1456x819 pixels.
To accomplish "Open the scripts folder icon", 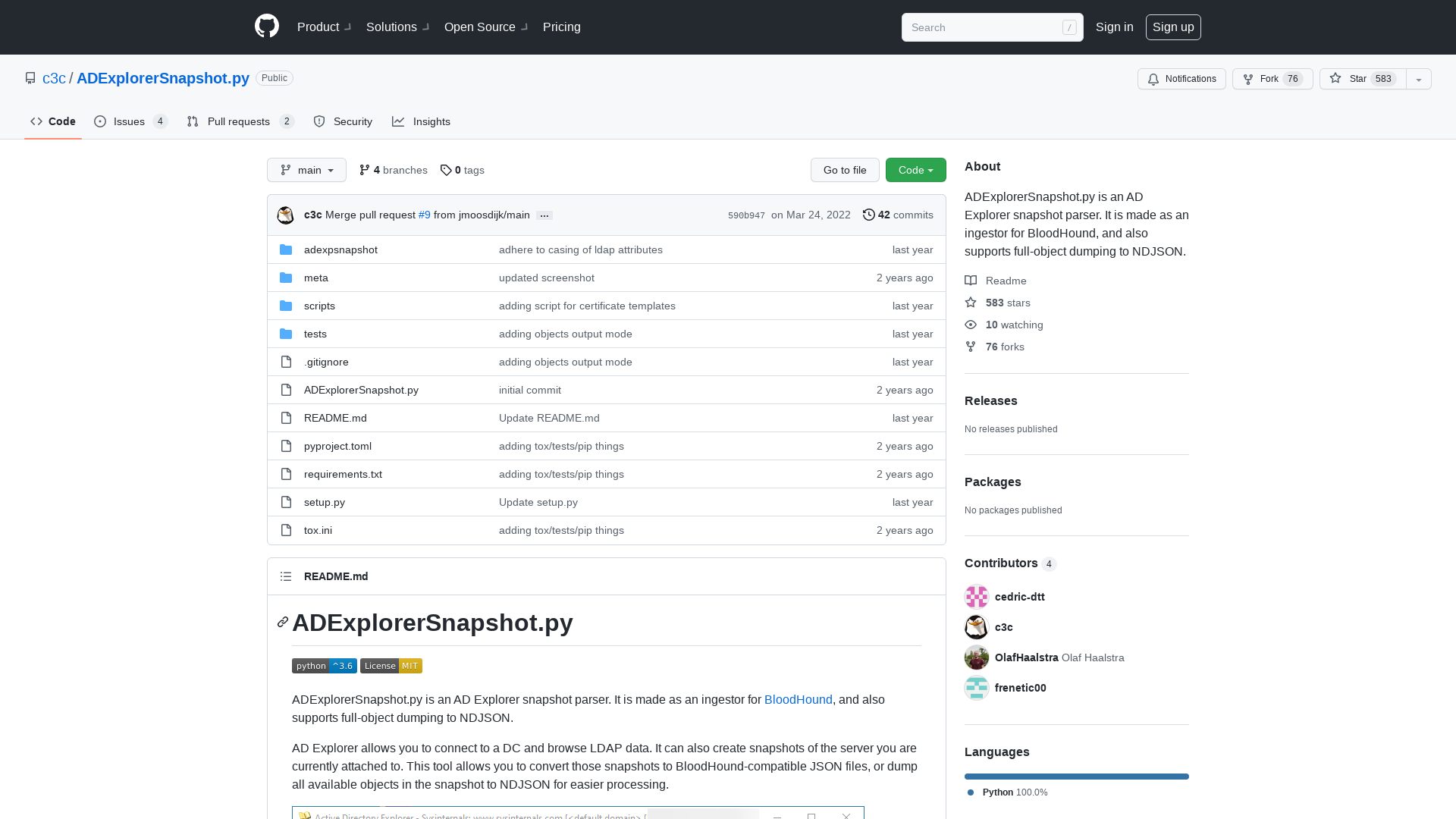I will click(286, 306).
